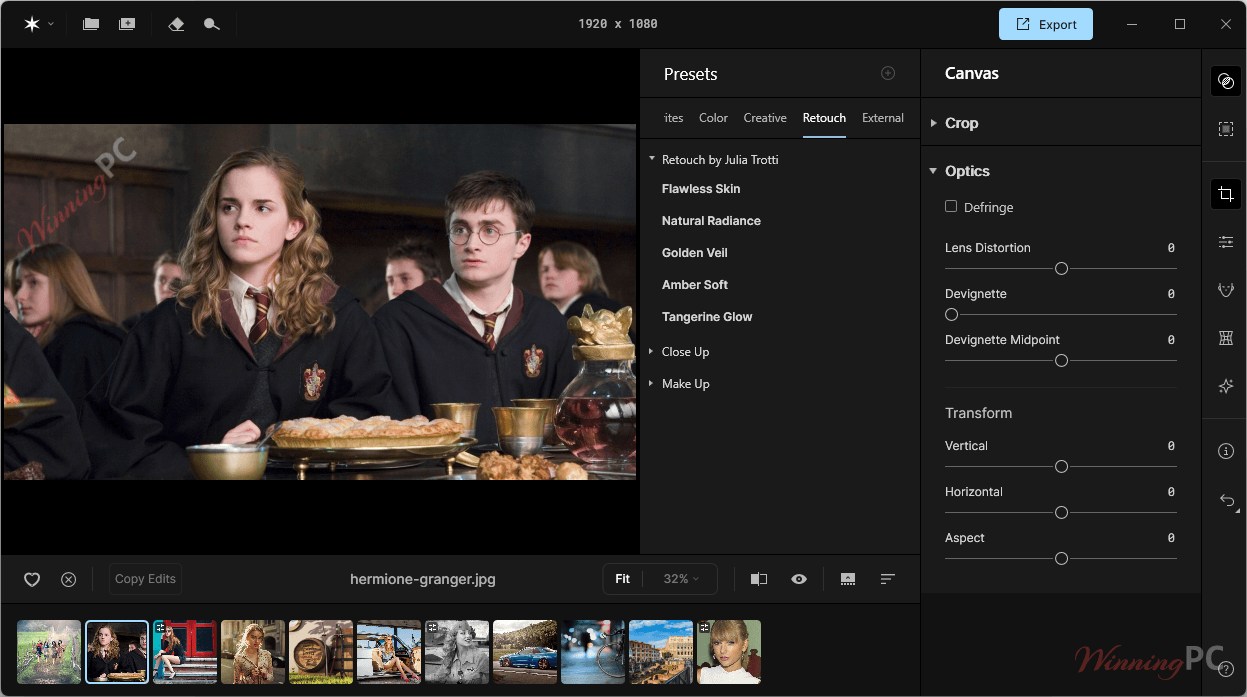Open the Luminar star logo menu
1247x697 pixels.
coord(39,24)
